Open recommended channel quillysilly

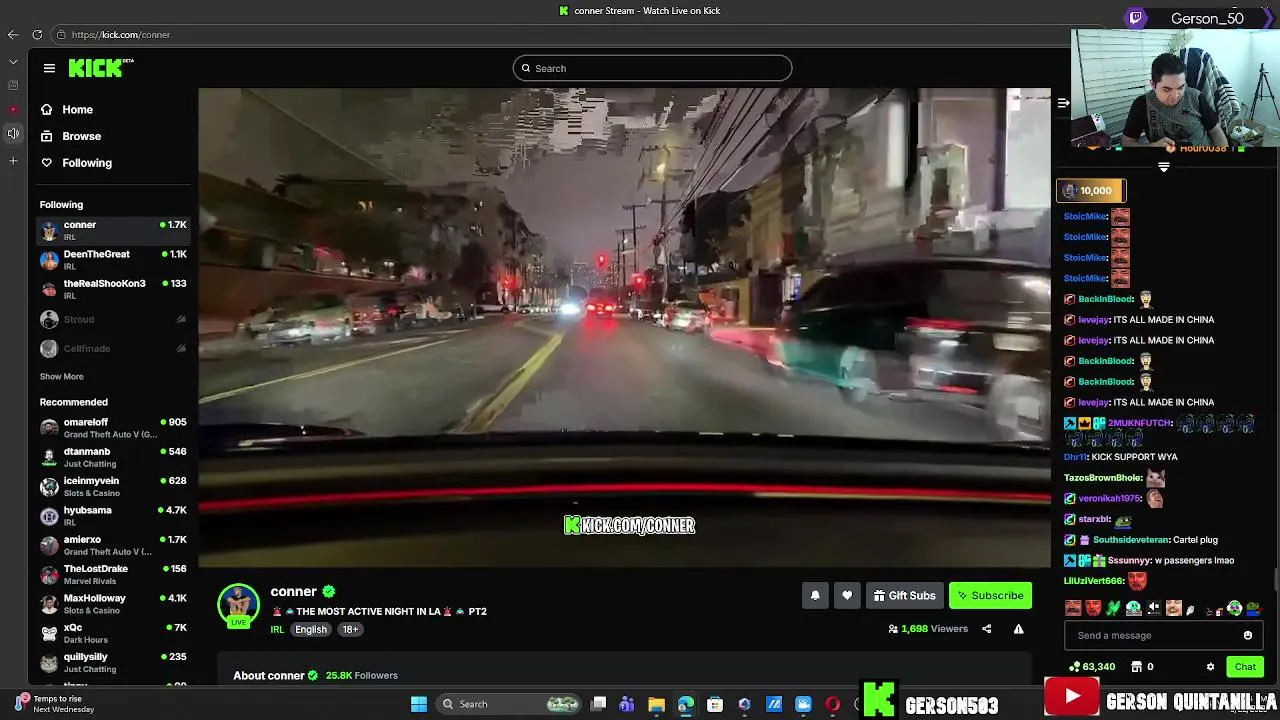[x=113, y=662]
